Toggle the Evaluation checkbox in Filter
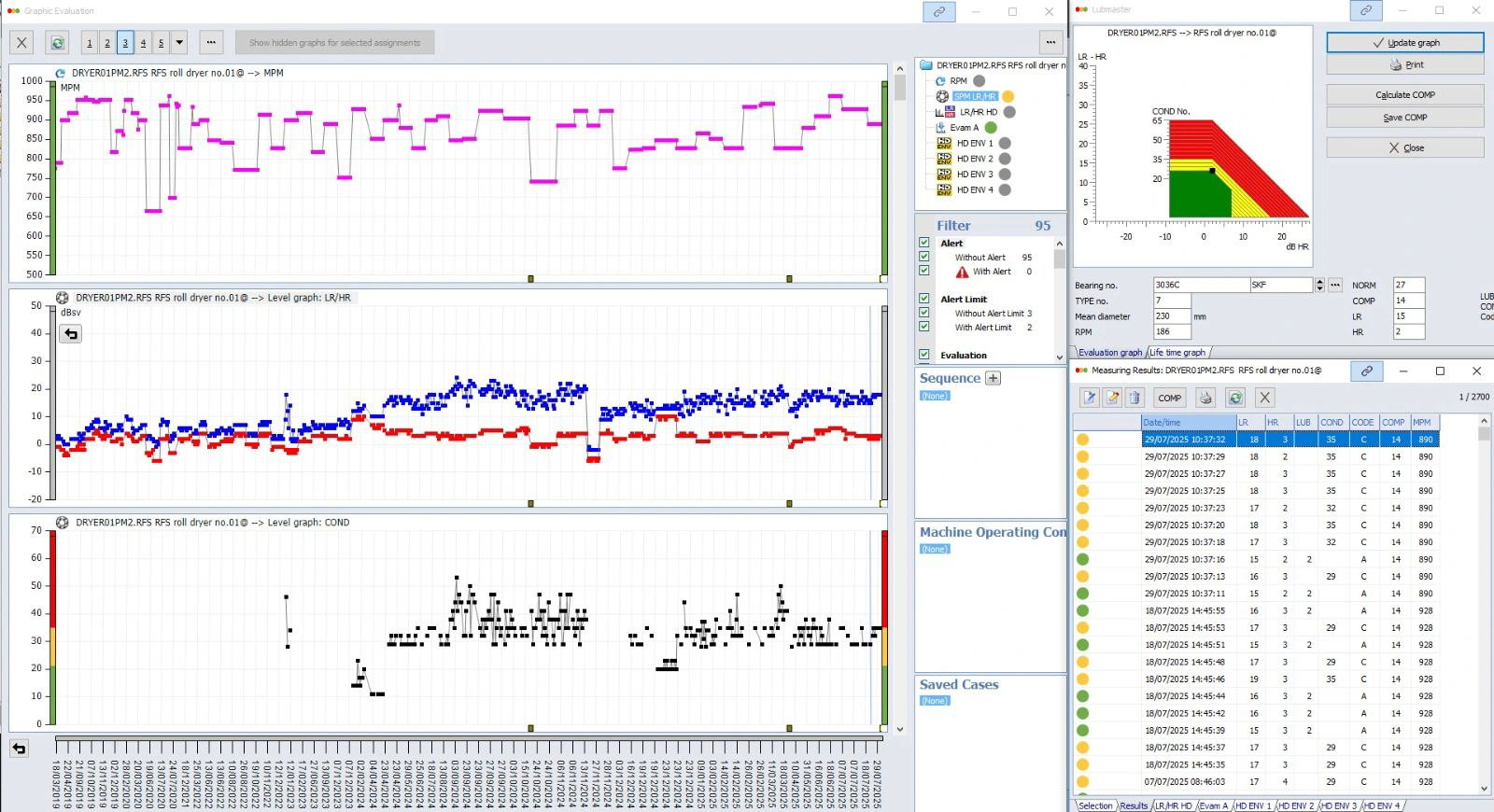 (923, 355)
